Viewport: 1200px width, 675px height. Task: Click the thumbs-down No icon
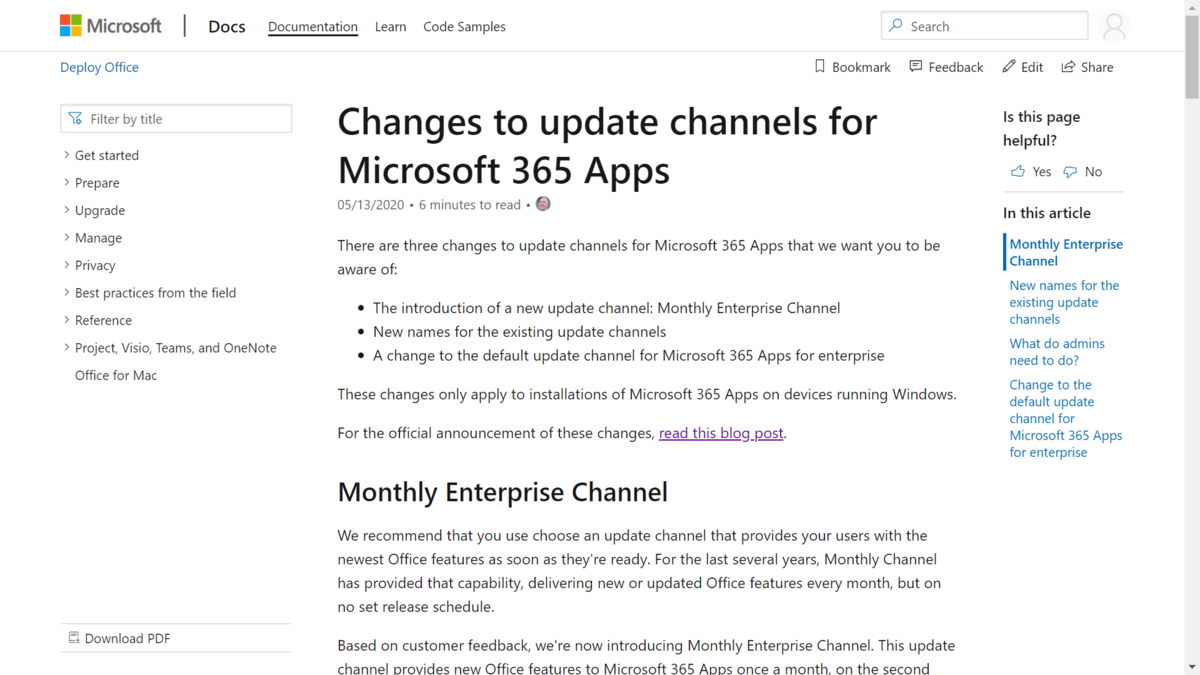1070,172
